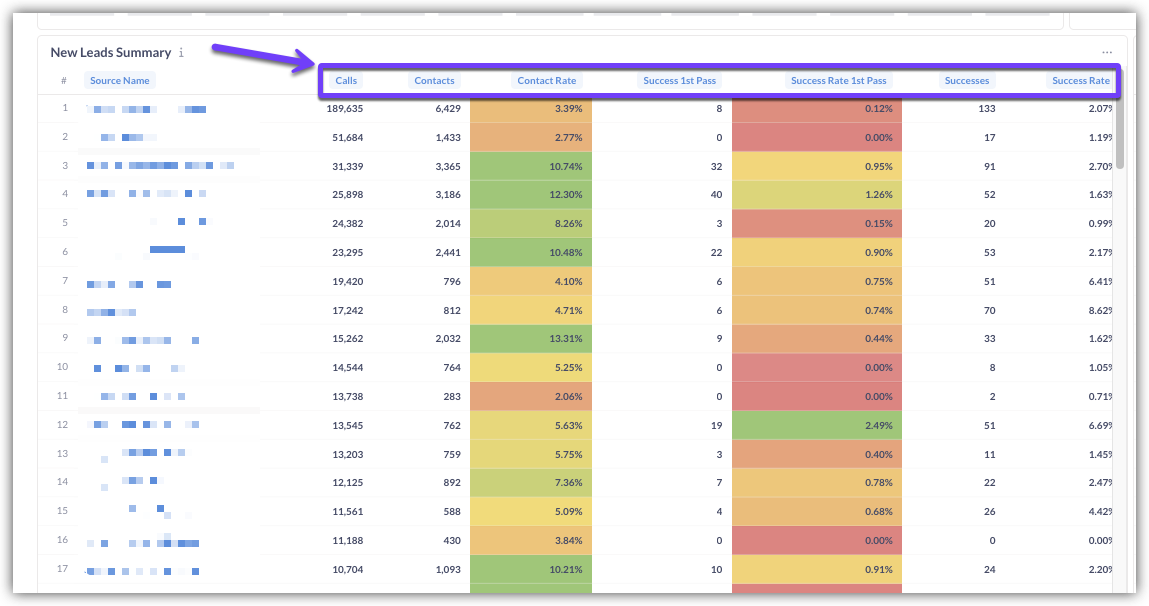
Task: Select the Successes column header
Action: (966, 81)
